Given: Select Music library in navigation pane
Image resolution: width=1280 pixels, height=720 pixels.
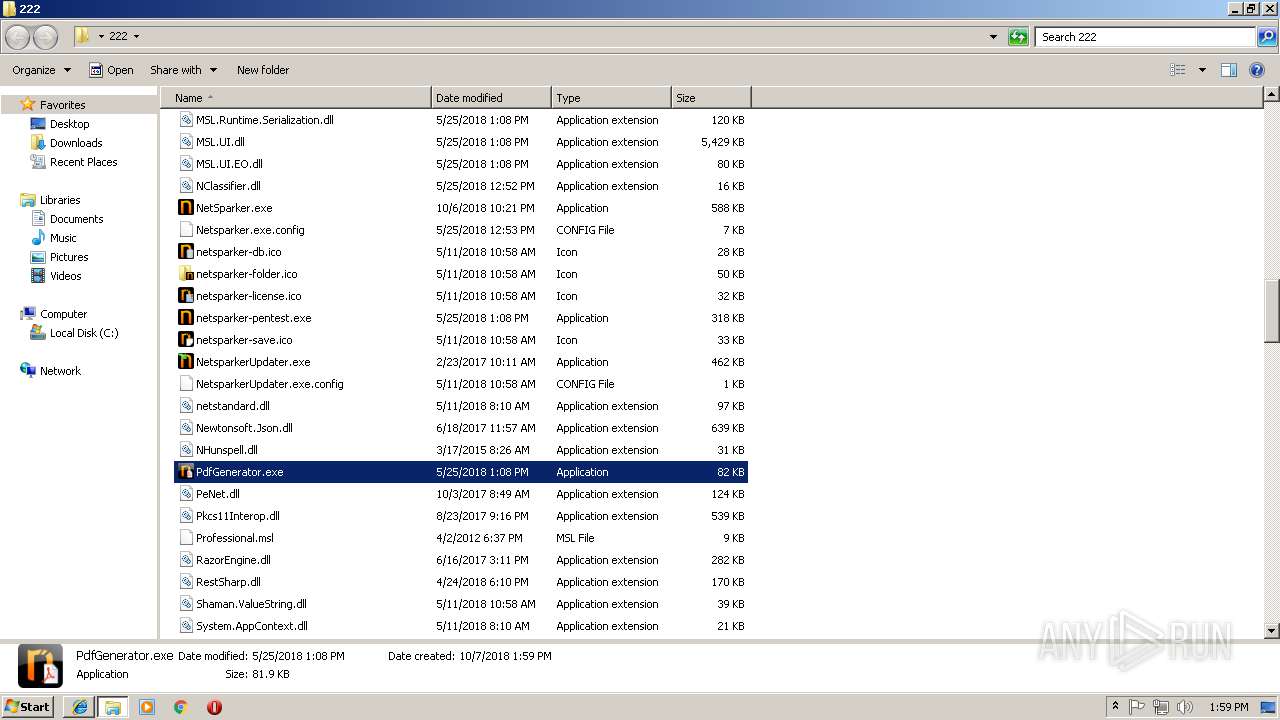Looking at the screenshot, I should [x=63, y=238].
